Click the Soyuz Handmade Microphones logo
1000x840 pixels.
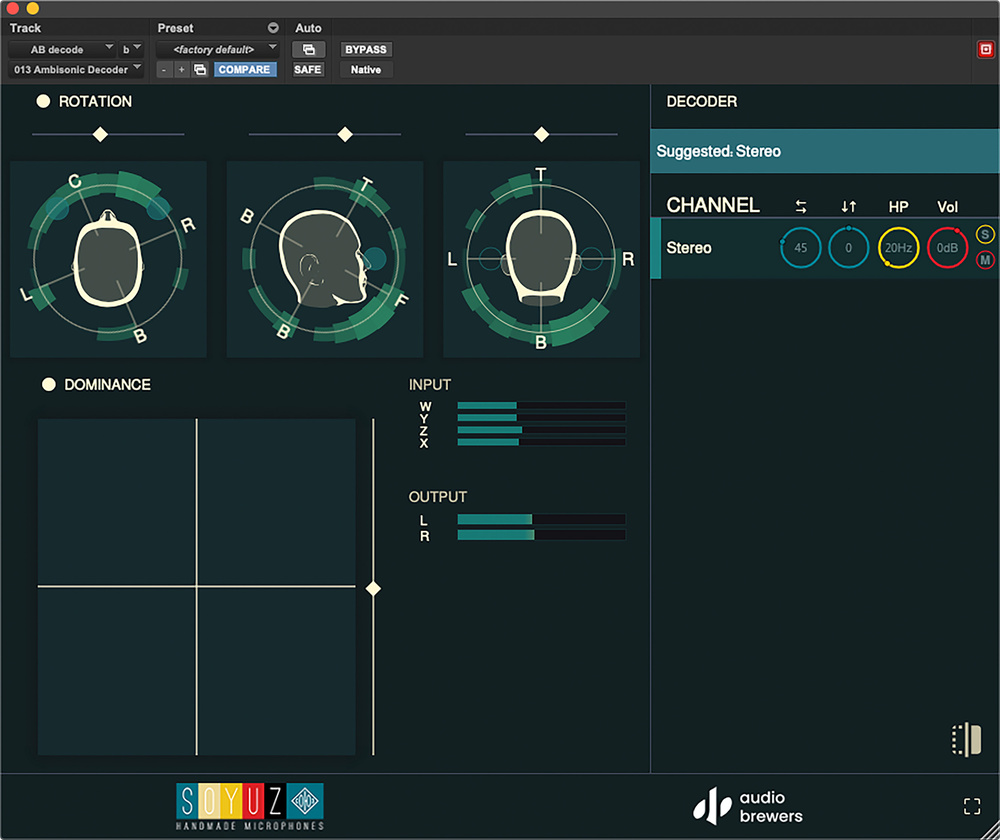pyautogui.click(x=250, y=806)
